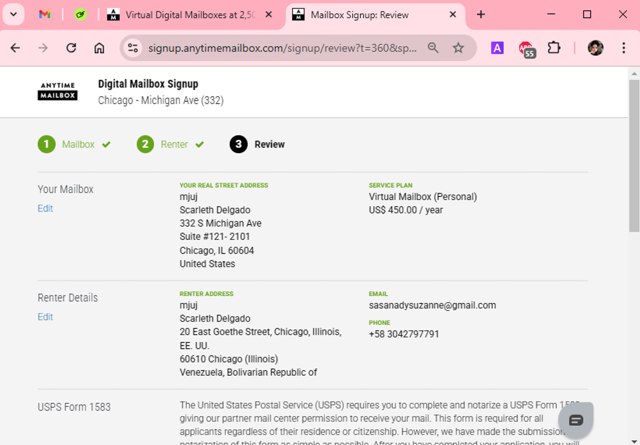Open the tab search dropdown arrow
The height and width of the screenshot is (445, 640).
point(13,15)
